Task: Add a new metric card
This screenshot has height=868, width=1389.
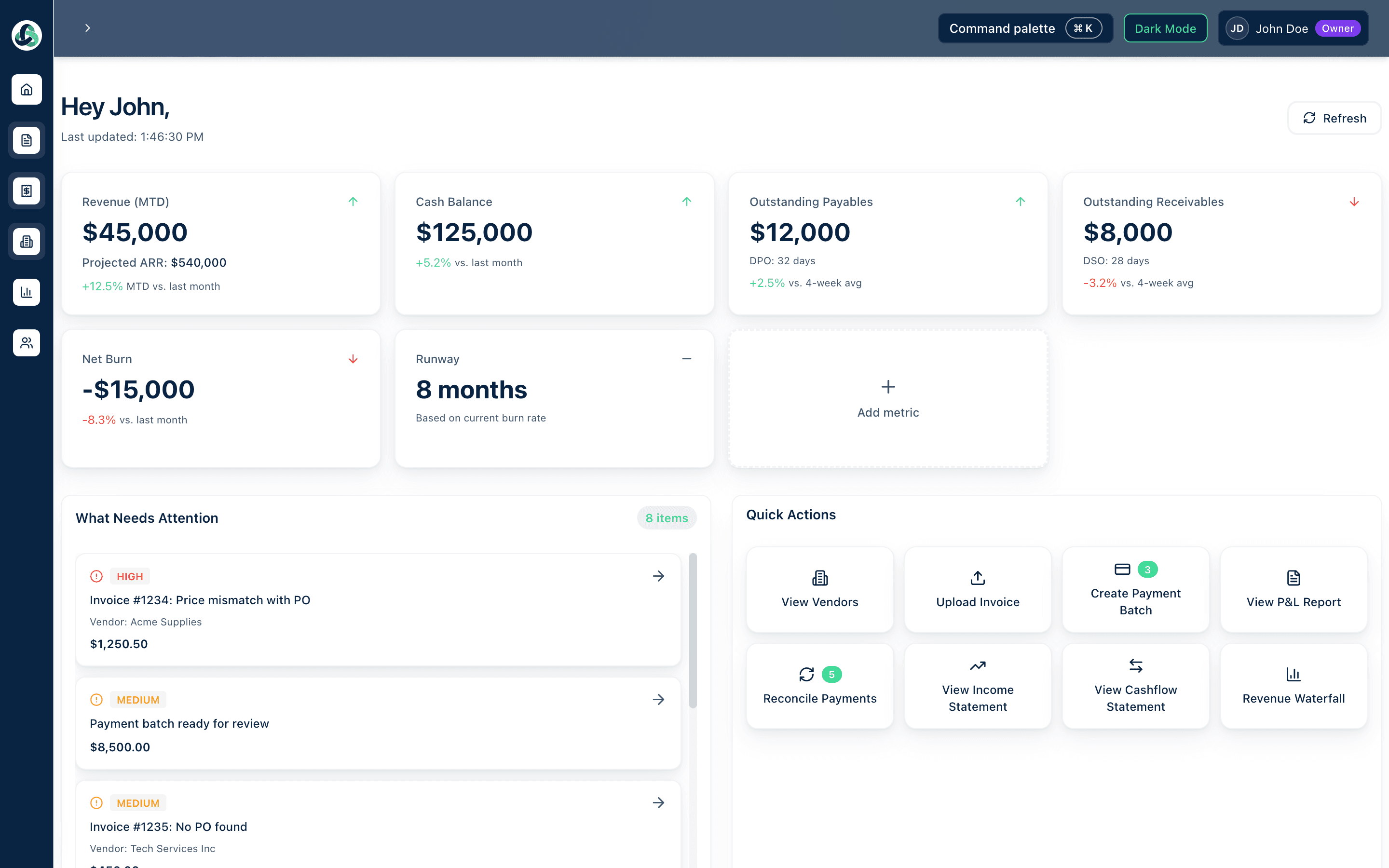Action: click(x=888, y=398)
